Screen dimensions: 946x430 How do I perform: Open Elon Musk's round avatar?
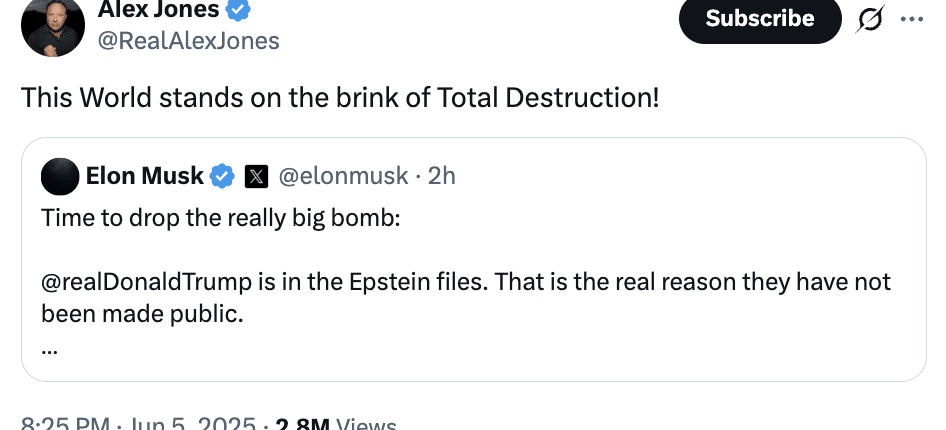[60, 177]
